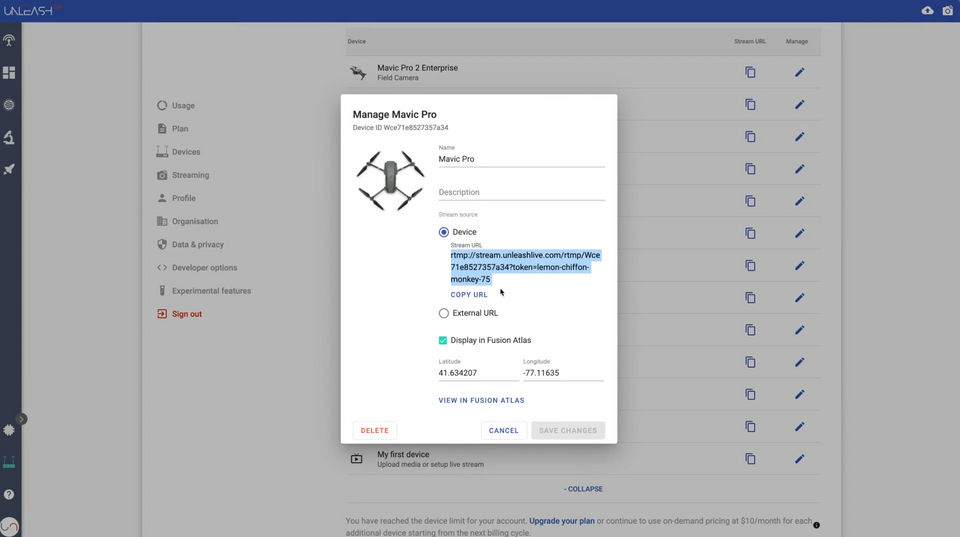960x537 pixels.
Task: Click the Description input field
Action: (x=522, y=192)
